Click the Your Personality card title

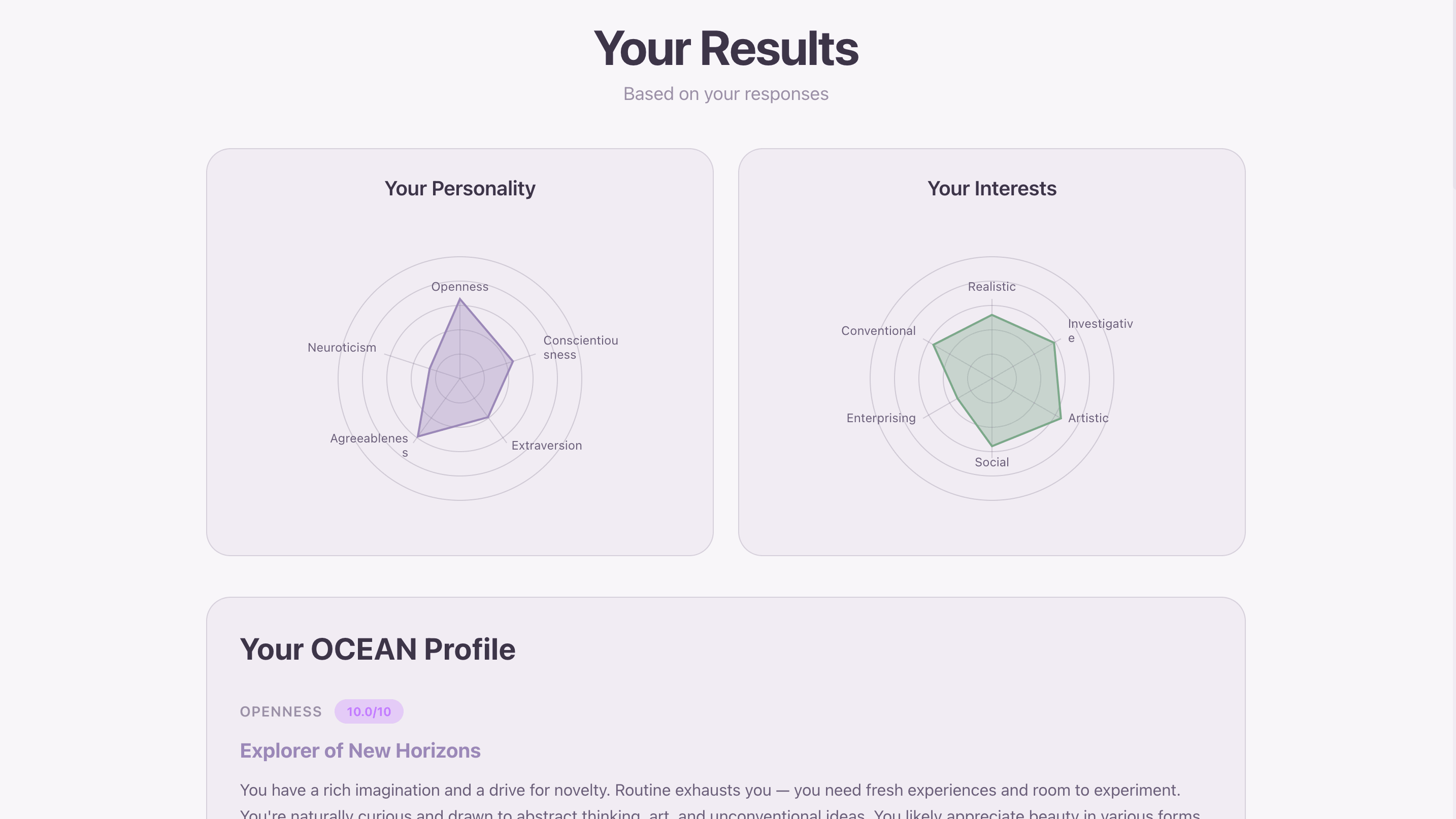point(459,188)
